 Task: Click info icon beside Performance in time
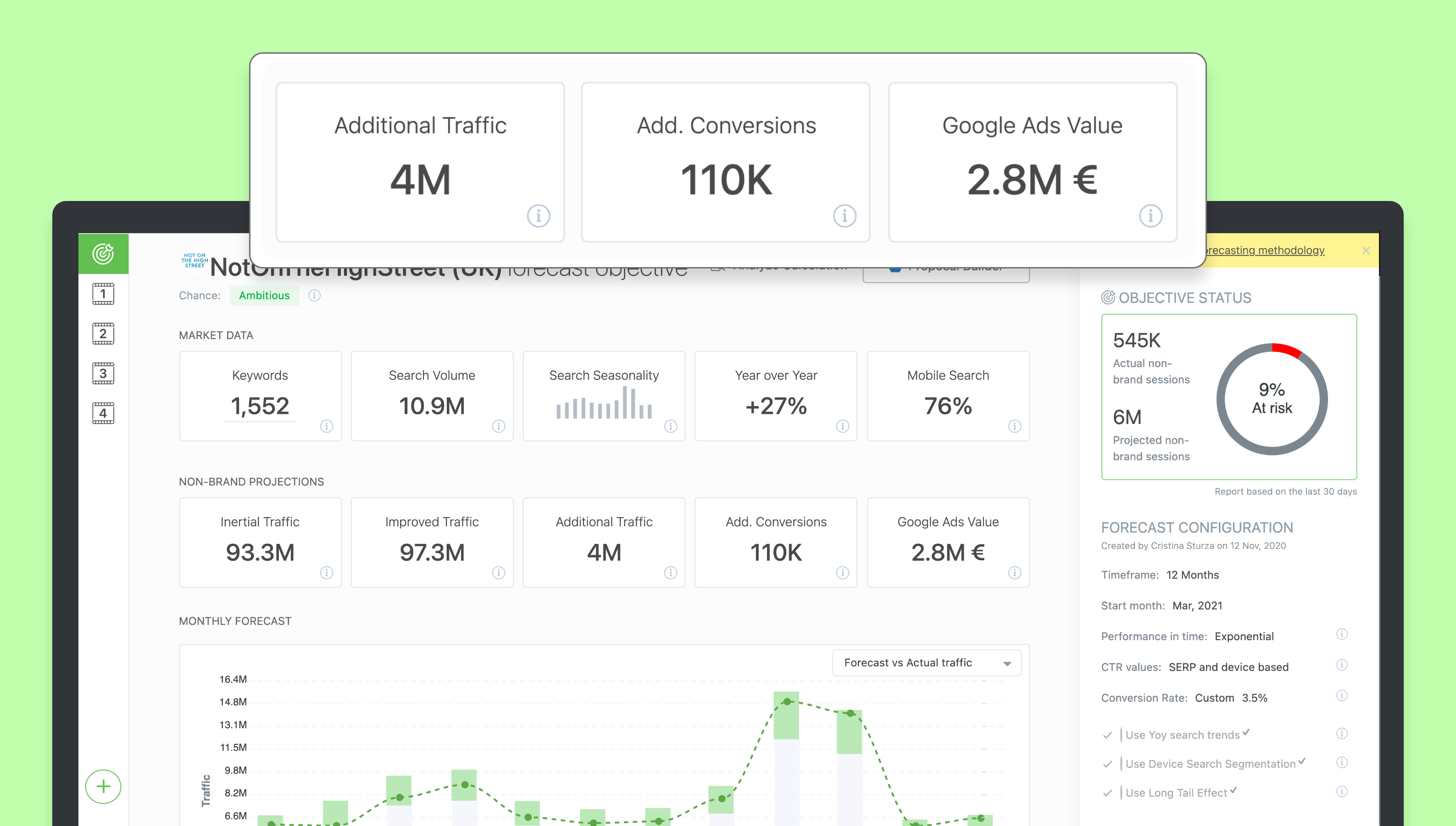1341,634
